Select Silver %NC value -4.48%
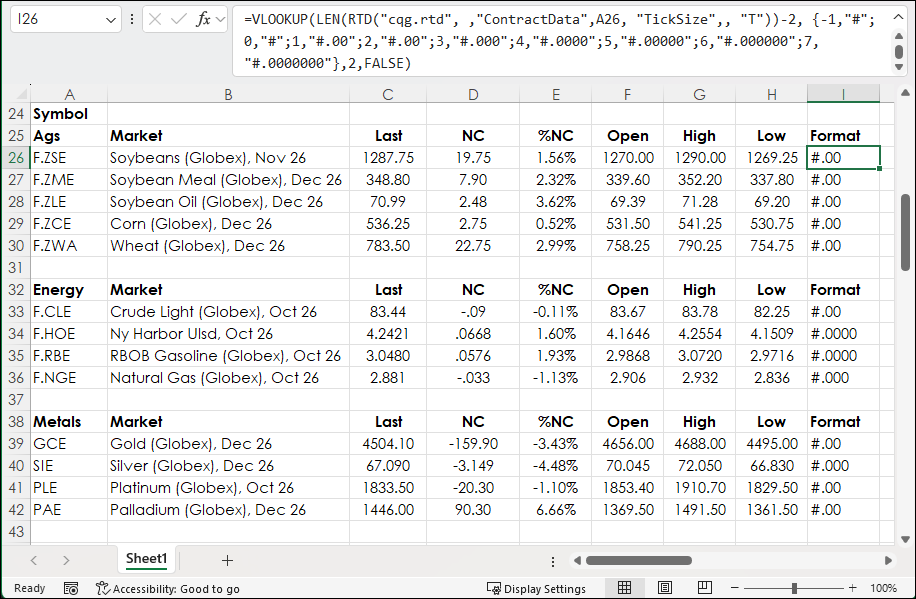 pyautogui.click(x=555, y=466)
